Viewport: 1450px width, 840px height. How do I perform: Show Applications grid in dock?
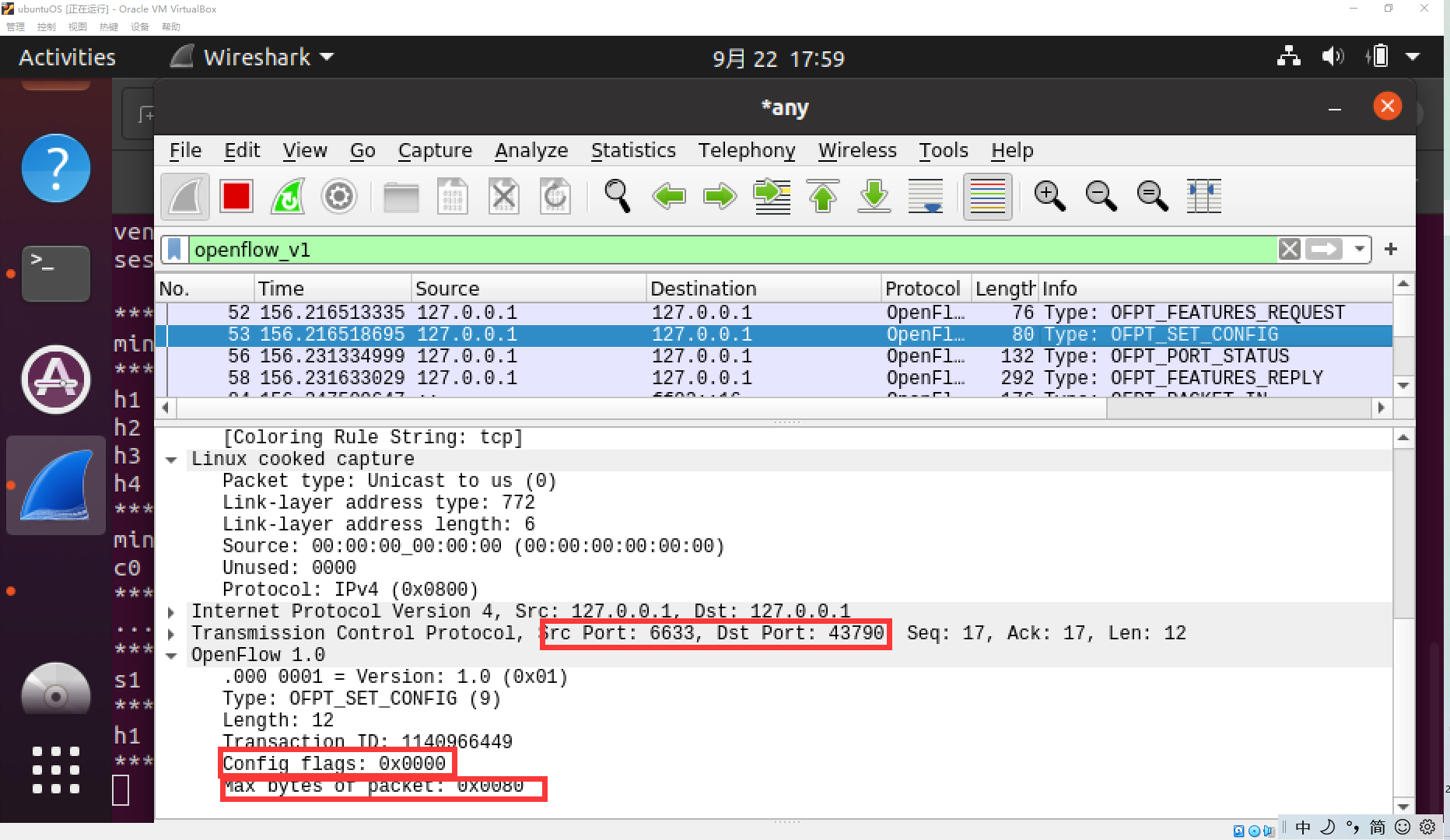coord(55,770)
